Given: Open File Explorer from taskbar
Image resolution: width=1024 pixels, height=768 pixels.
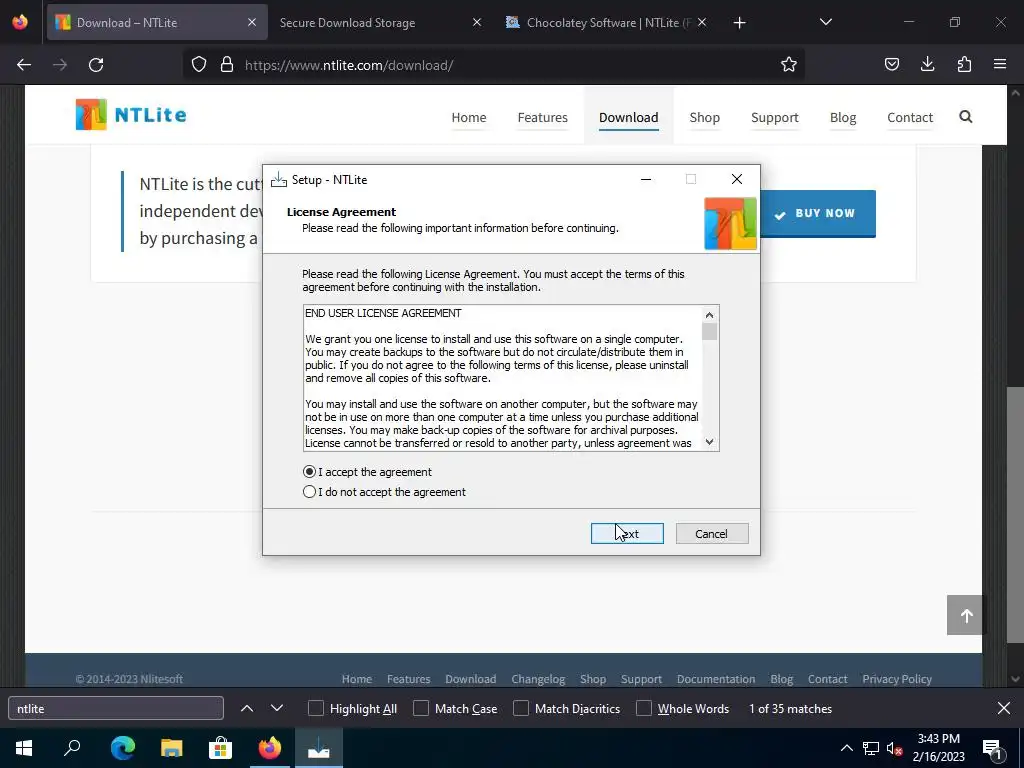Looking at the screenshot, I should 171,748.
